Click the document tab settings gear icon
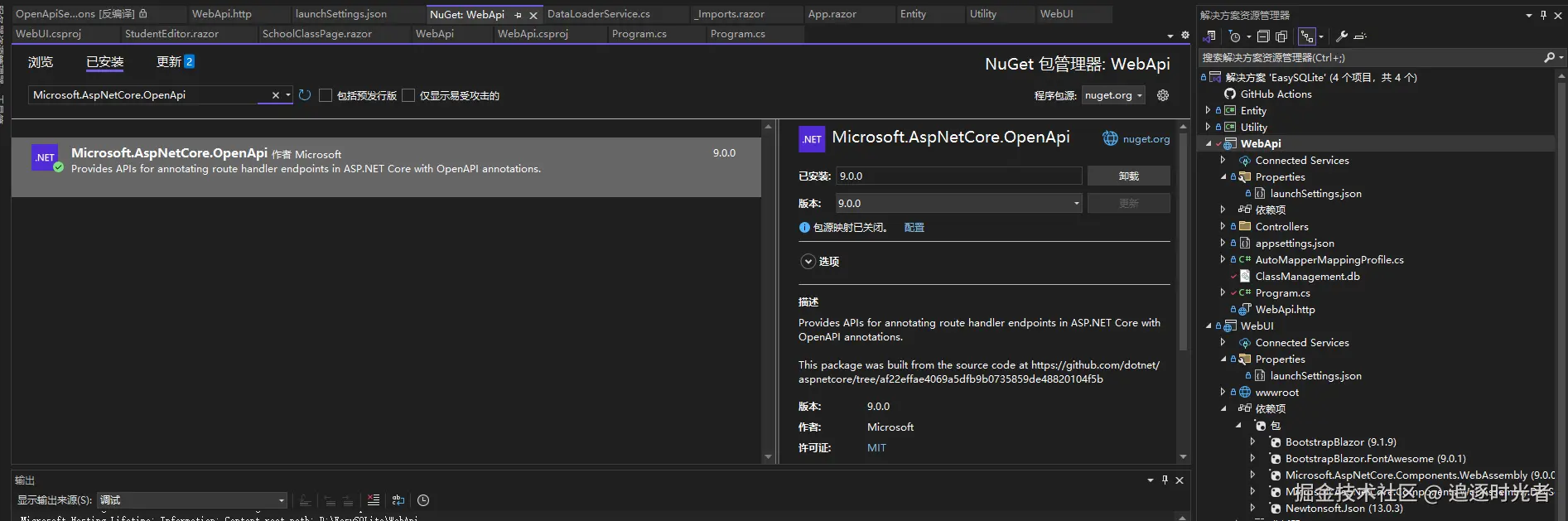The width and height of the screenshot is (1568, 521). (x=1184, y=36)
